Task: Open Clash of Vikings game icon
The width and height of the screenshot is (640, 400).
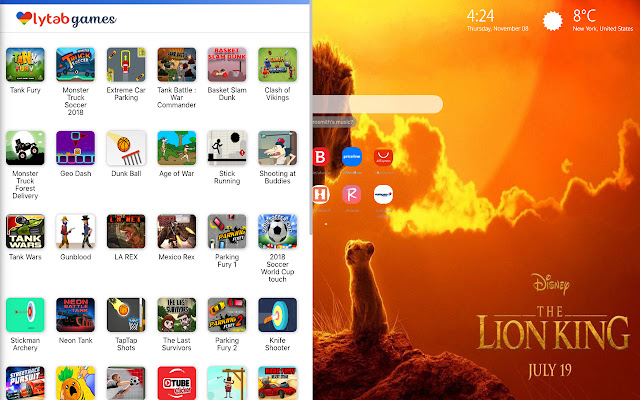Action: point(278,64)
